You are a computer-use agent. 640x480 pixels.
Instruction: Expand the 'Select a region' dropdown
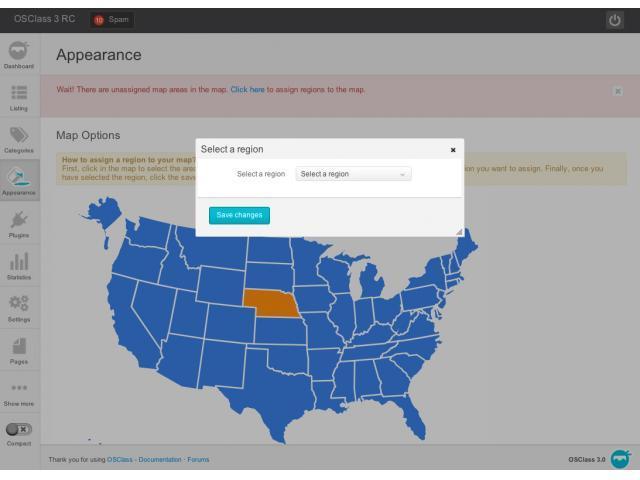pyautogui.click(x=353, y=174)
